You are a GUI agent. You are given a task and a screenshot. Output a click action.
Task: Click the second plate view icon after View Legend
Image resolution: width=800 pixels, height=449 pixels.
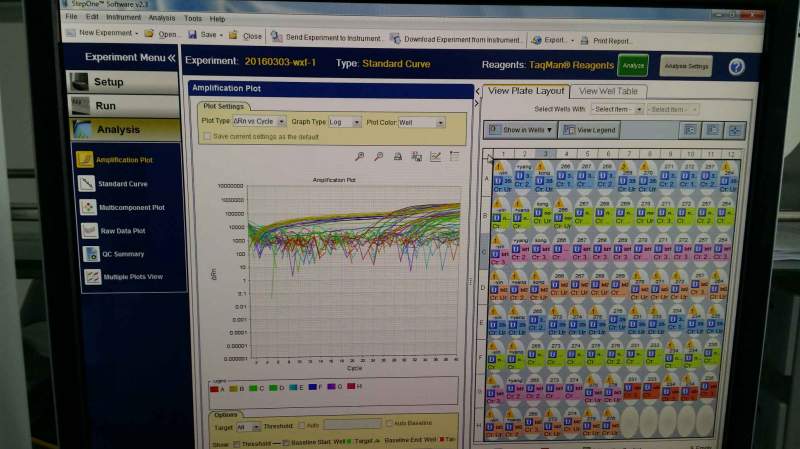coord(712,130)
